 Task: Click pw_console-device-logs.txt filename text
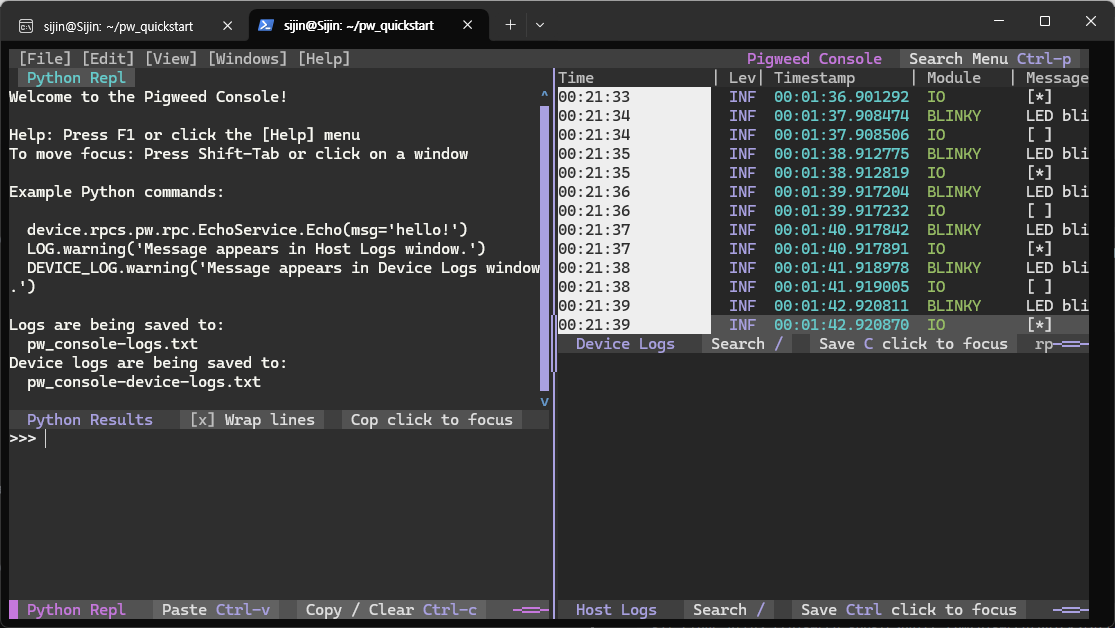point(144,382)
